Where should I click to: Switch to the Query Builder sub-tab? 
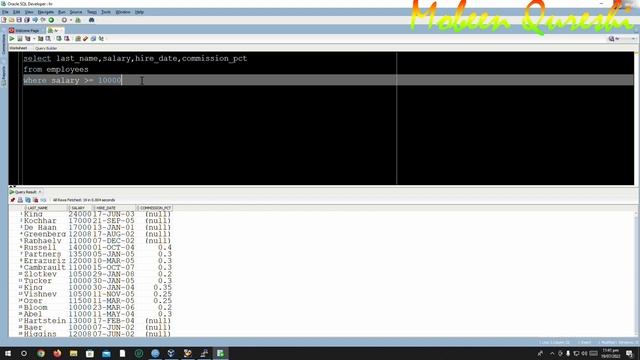46,48
